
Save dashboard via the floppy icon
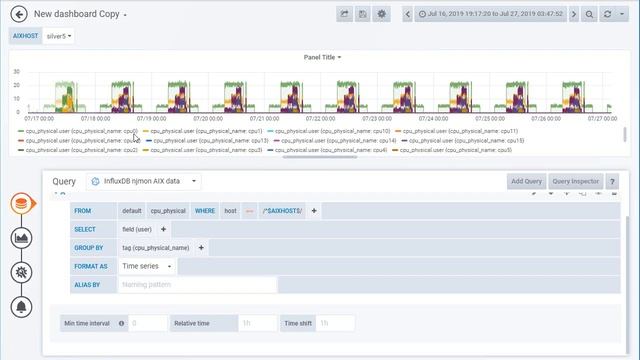point(363,14)
